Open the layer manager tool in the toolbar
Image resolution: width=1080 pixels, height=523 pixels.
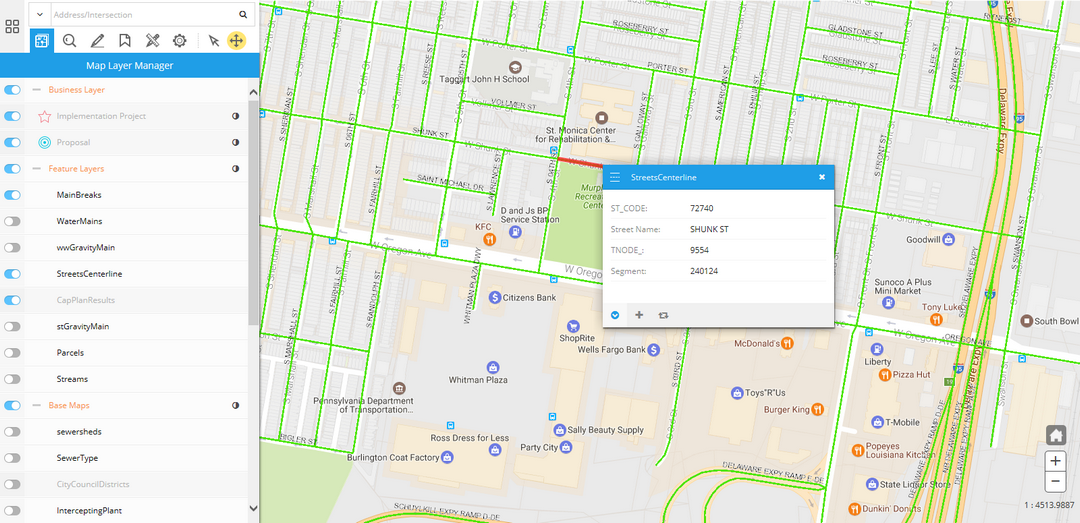point(41,41)
